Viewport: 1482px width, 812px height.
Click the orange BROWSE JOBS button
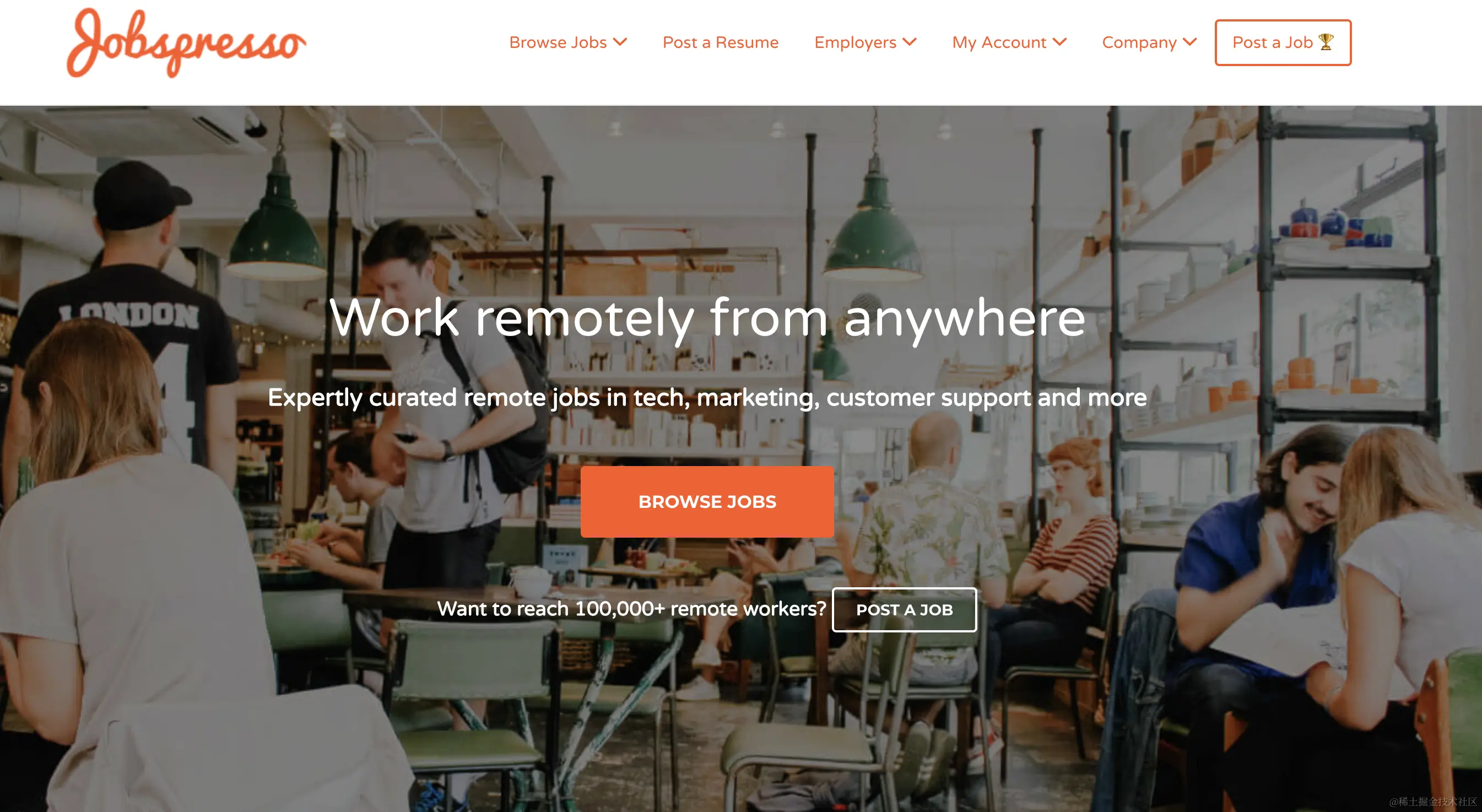click(707, 501)
